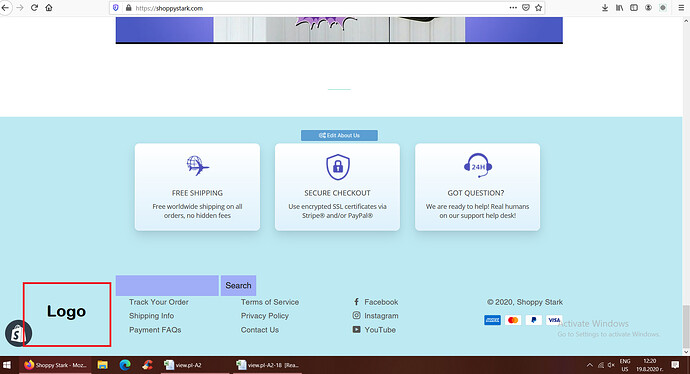Viewport: 690px width, 374px height.
Task: Click the ENG language indicator
Action: [625, 365]
